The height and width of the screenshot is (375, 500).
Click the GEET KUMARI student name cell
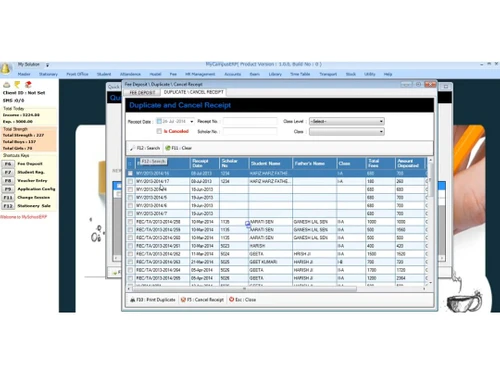click(270, 262)
